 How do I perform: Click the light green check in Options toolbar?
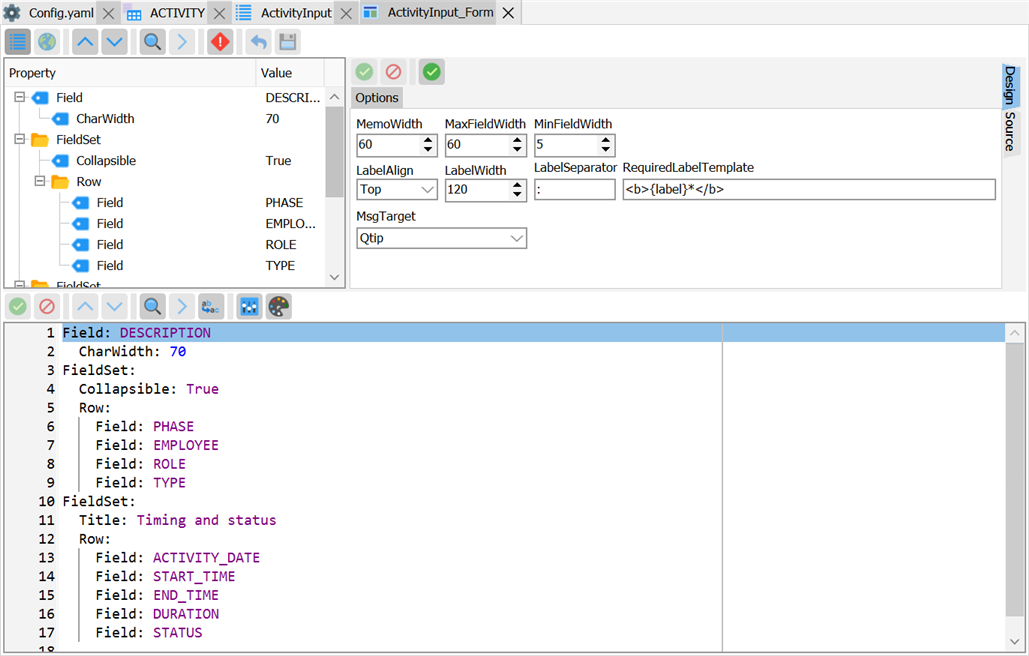click(364, 72)
